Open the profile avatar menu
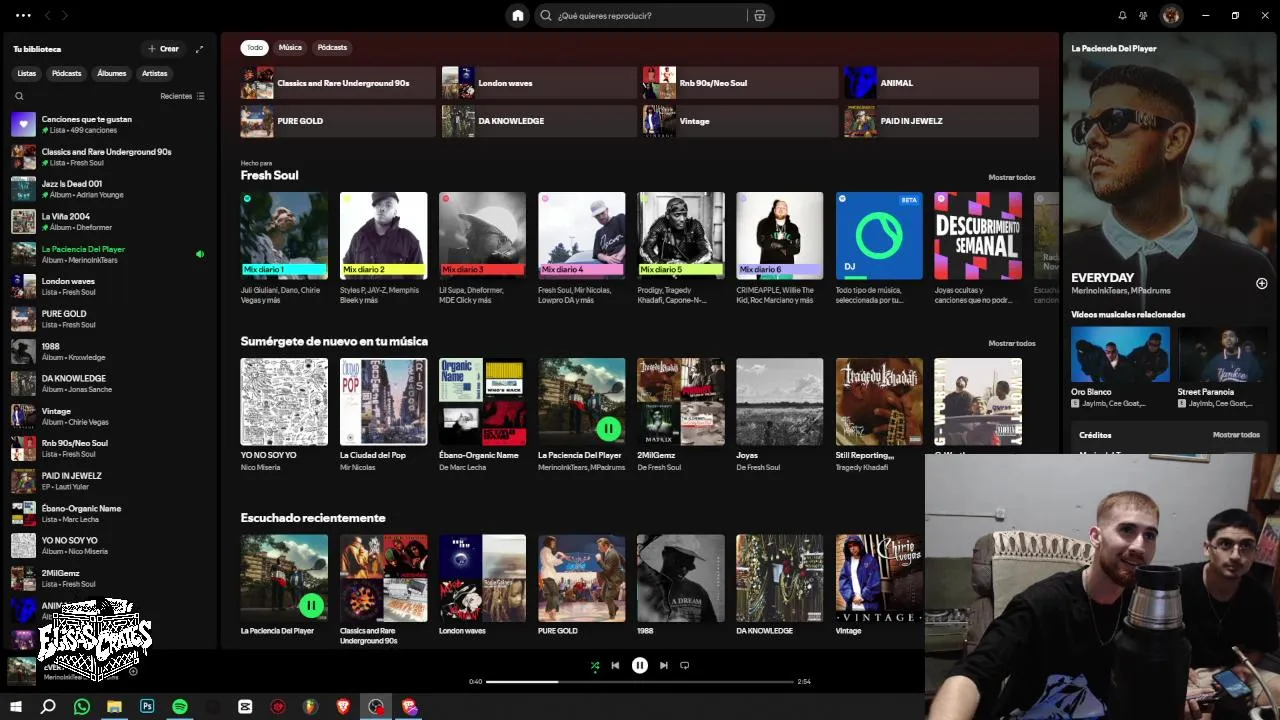This screenshot has height=720, width=1280. pyautogui.click(x=1171, y=15)
